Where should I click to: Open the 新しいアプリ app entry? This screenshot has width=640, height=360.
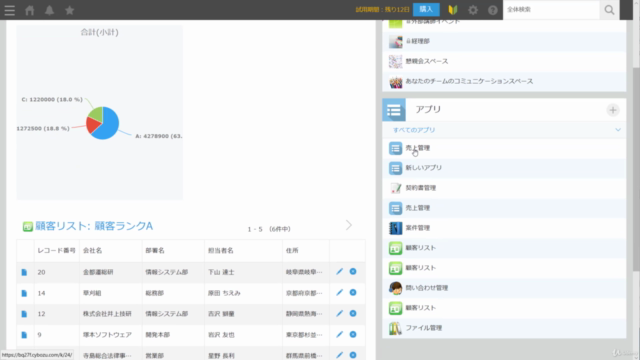pos(504,168)
